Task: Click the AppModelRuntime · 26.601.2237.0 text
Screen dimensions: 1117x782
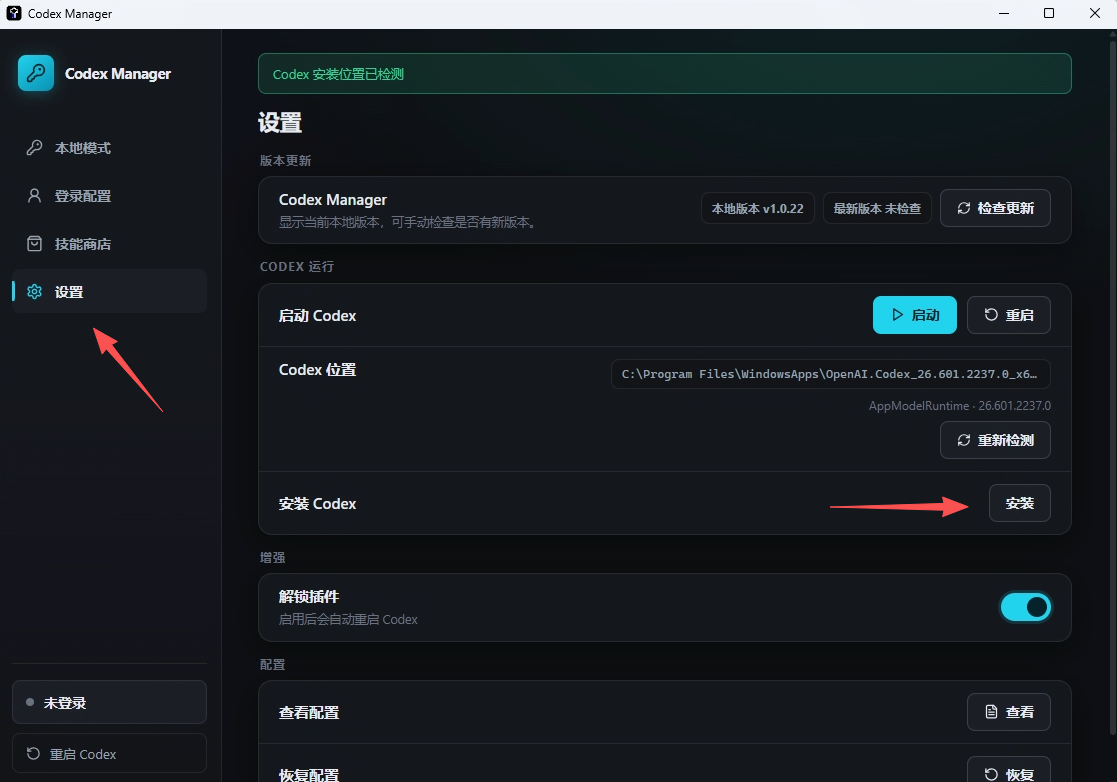Action: tap(959, 406)
